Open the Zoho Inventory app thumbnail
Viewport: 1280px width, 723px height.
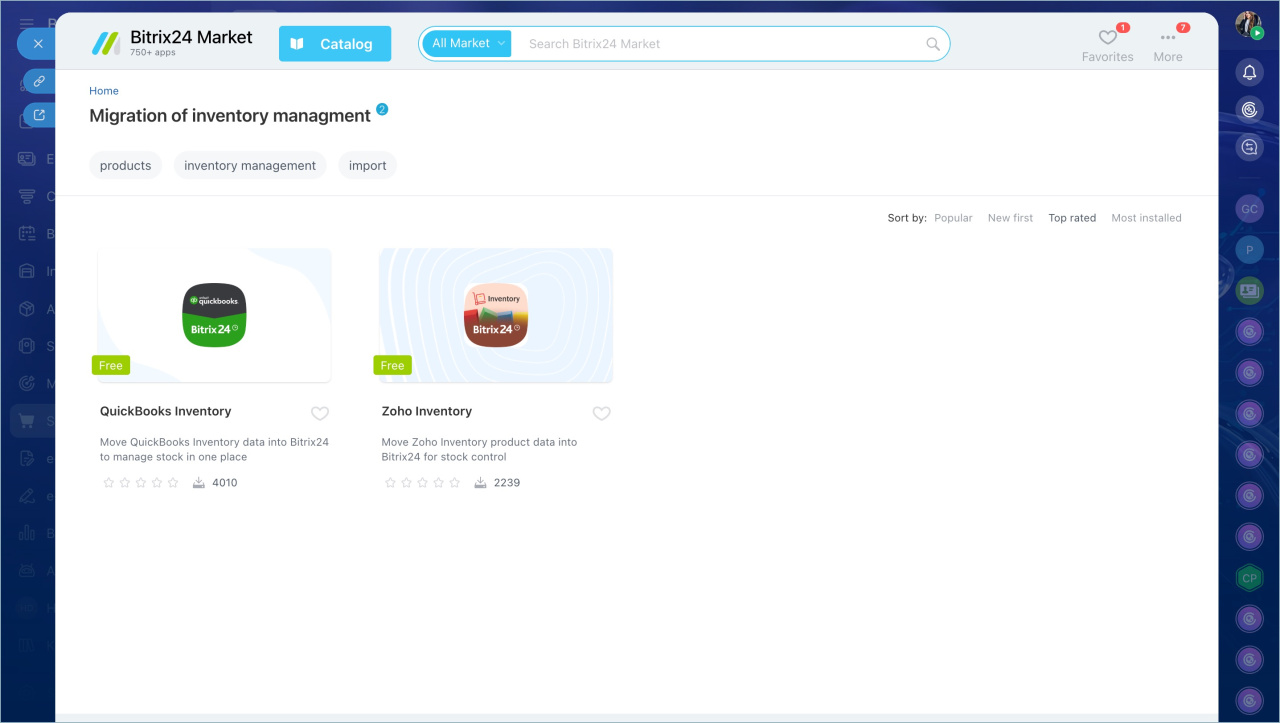[496, 315]
